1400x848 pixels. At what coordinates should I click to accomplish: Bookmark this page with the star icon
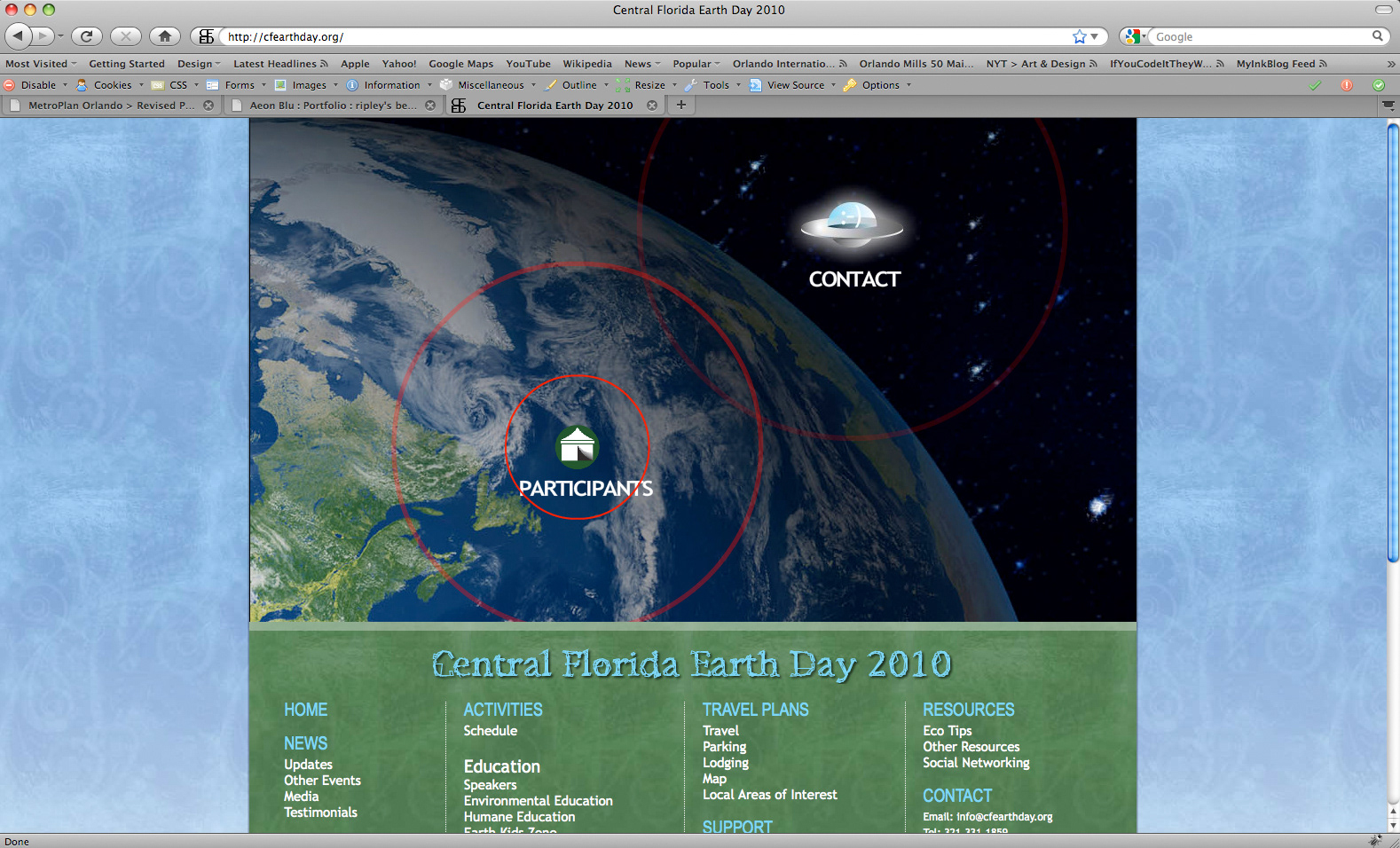(1079, 36)
